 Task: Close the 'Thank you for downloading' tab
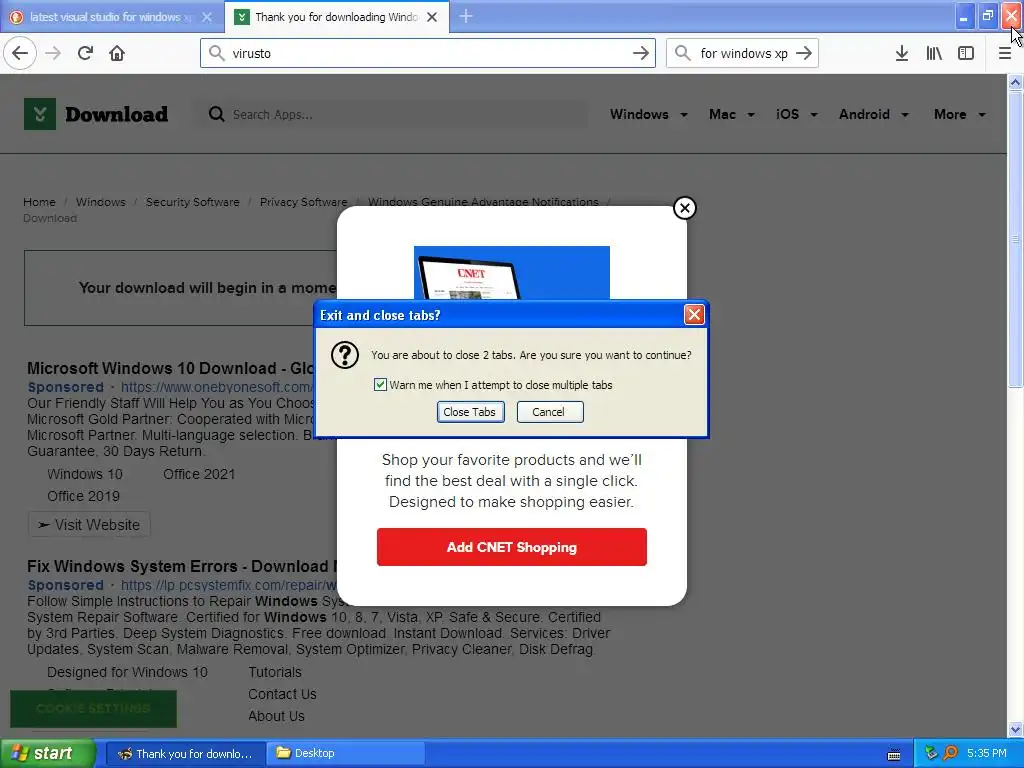coord(432,17)
